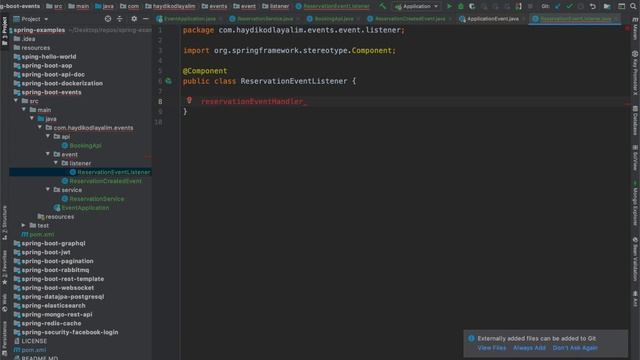Hide the Project tool window
This screenshot has height=360, width=640.
pyautogui.click(x=146, y=19)
